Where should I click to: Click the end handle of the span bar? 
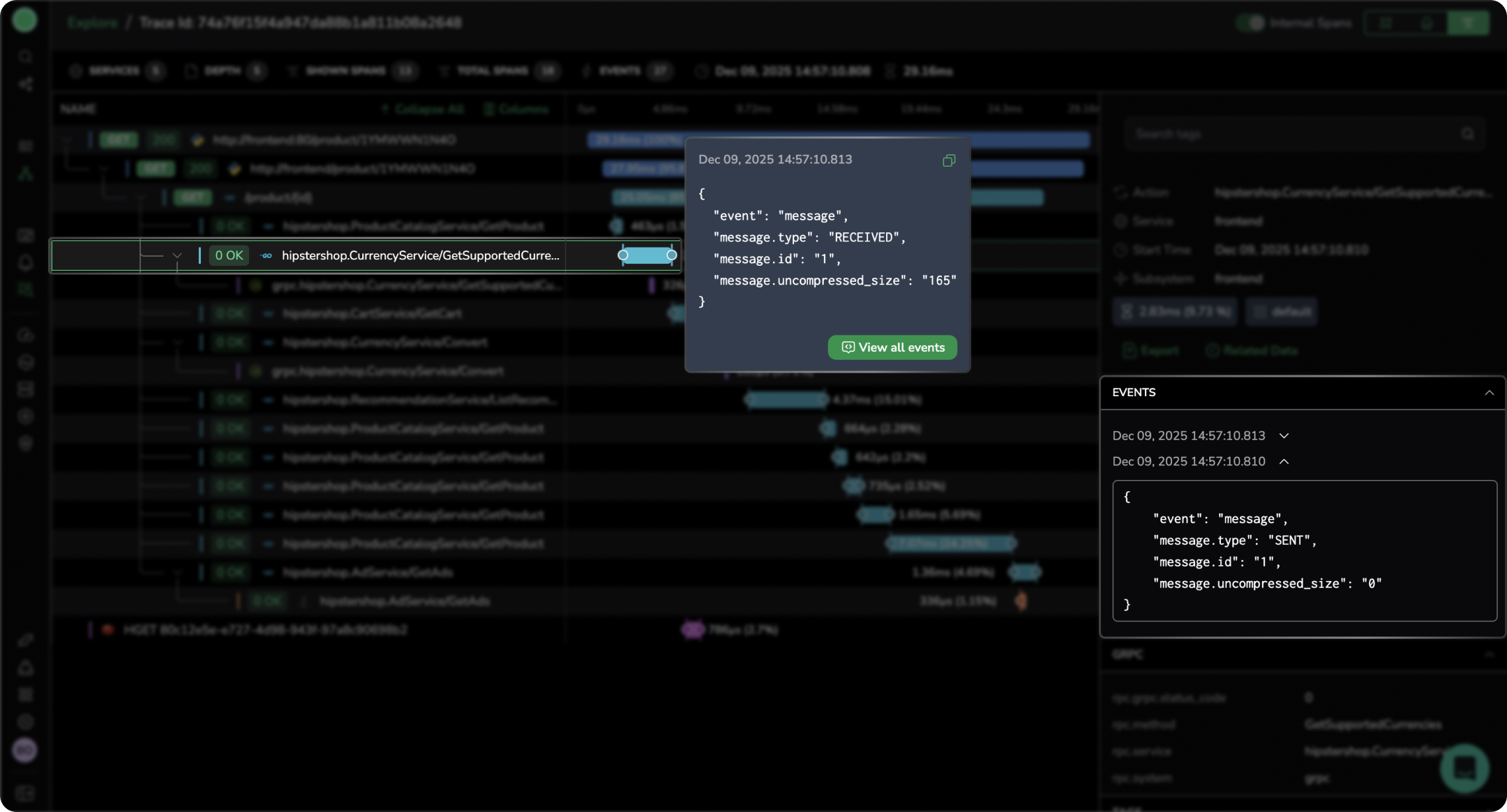(671, 255)
